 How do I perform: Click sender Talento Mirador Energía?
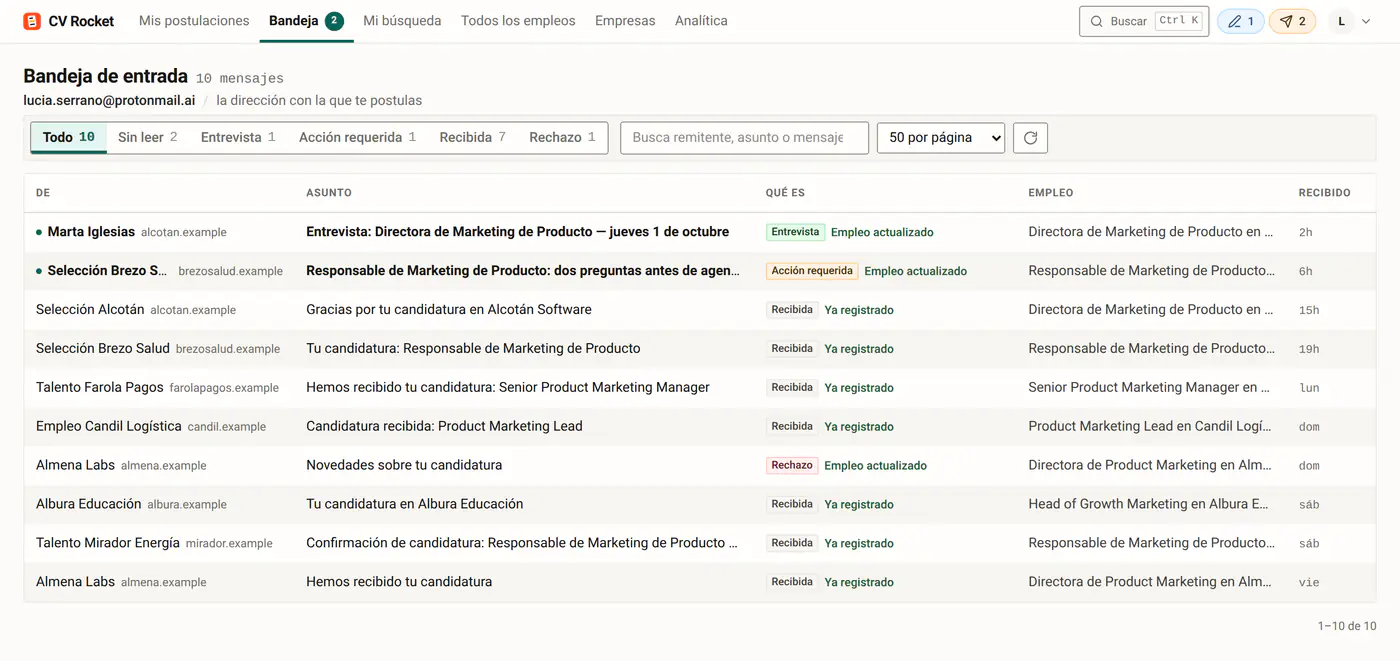point(108,543)
